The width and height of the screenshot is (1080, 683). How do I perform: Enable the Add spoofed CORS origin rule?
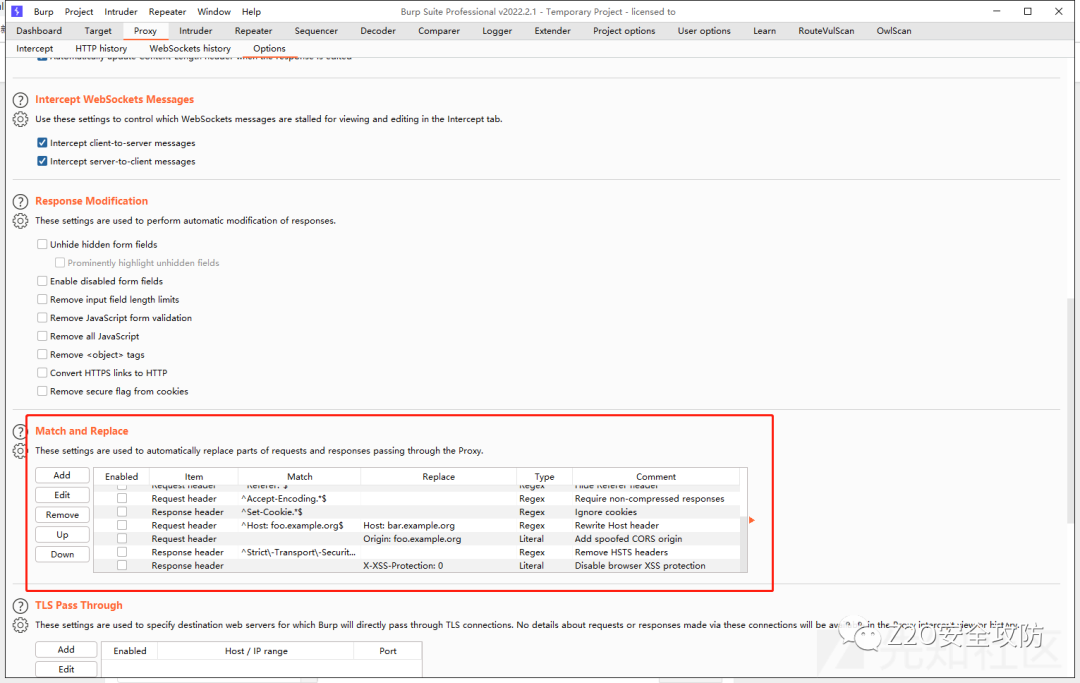click(122, 538)
